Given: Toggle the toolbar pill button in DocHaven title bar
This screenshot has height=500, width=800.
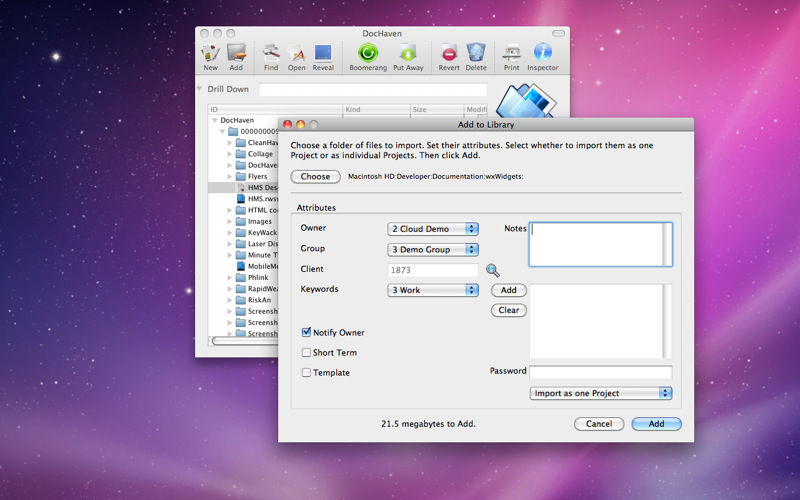Looking at the screenshot, I should (x=559, y=33).
